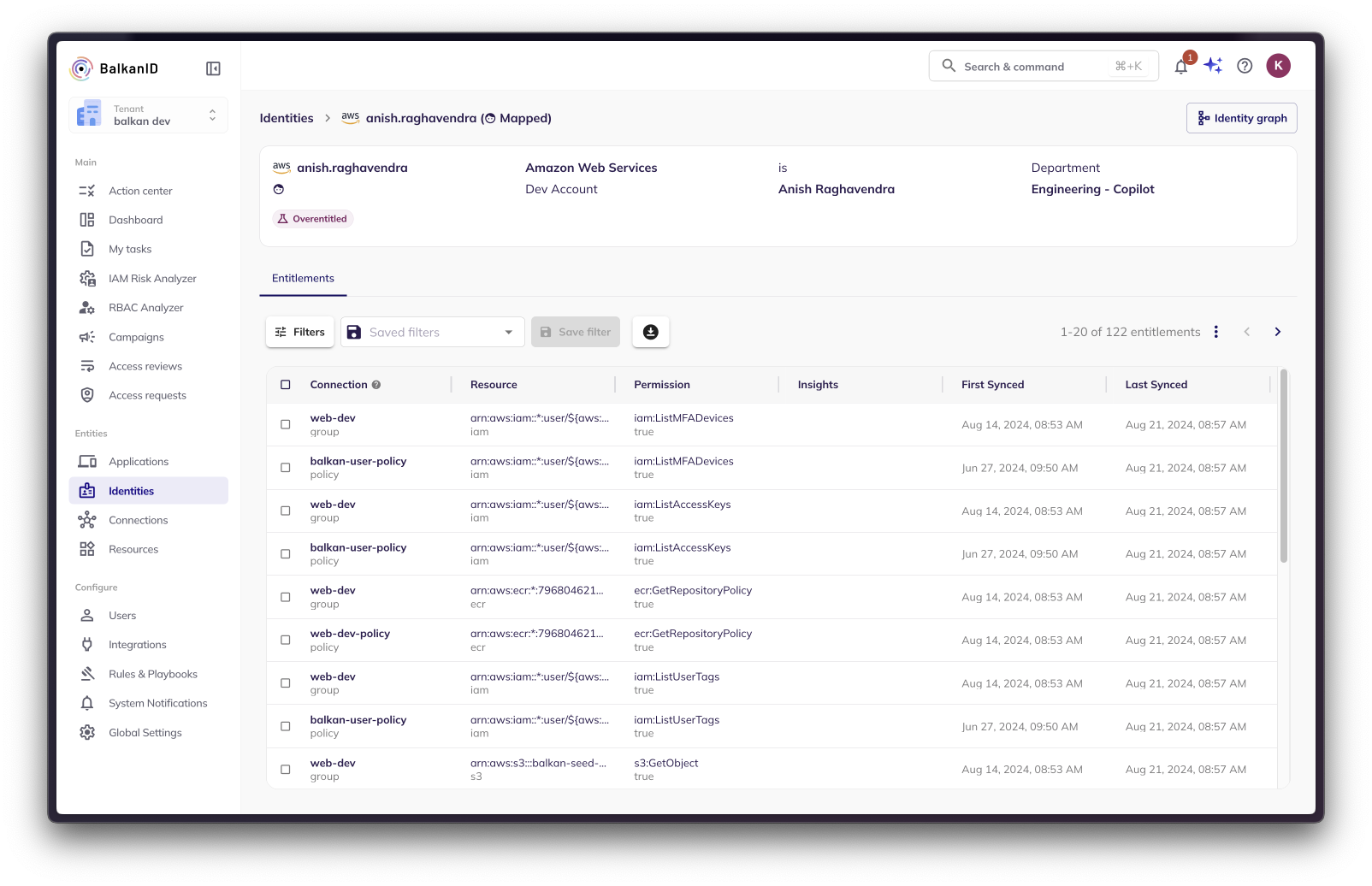Screen dimensions: 1372x886
Task: Click the Integrations plug icon
Action: pos(87,645)
